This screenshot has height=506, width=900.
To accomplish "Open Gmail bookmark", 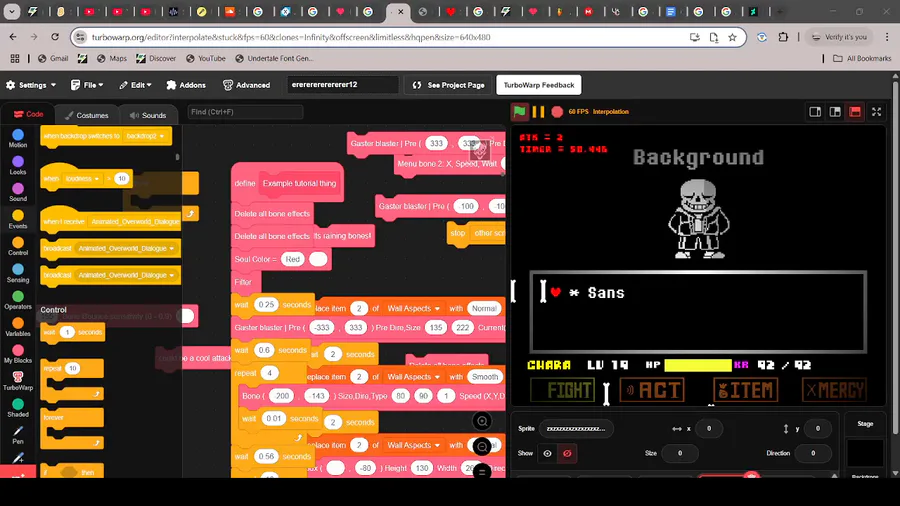I will pos(53,59).
